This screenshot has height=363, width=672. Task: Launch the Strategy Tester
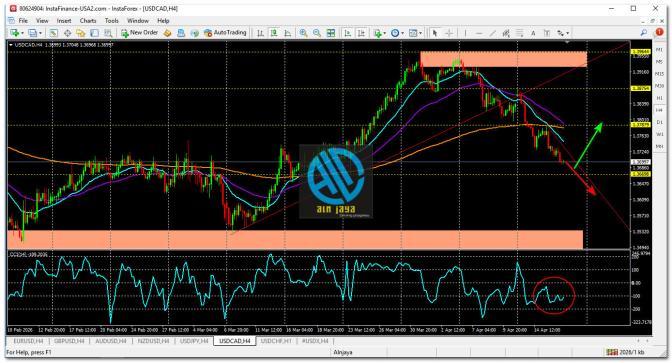[x=108, y=33]
